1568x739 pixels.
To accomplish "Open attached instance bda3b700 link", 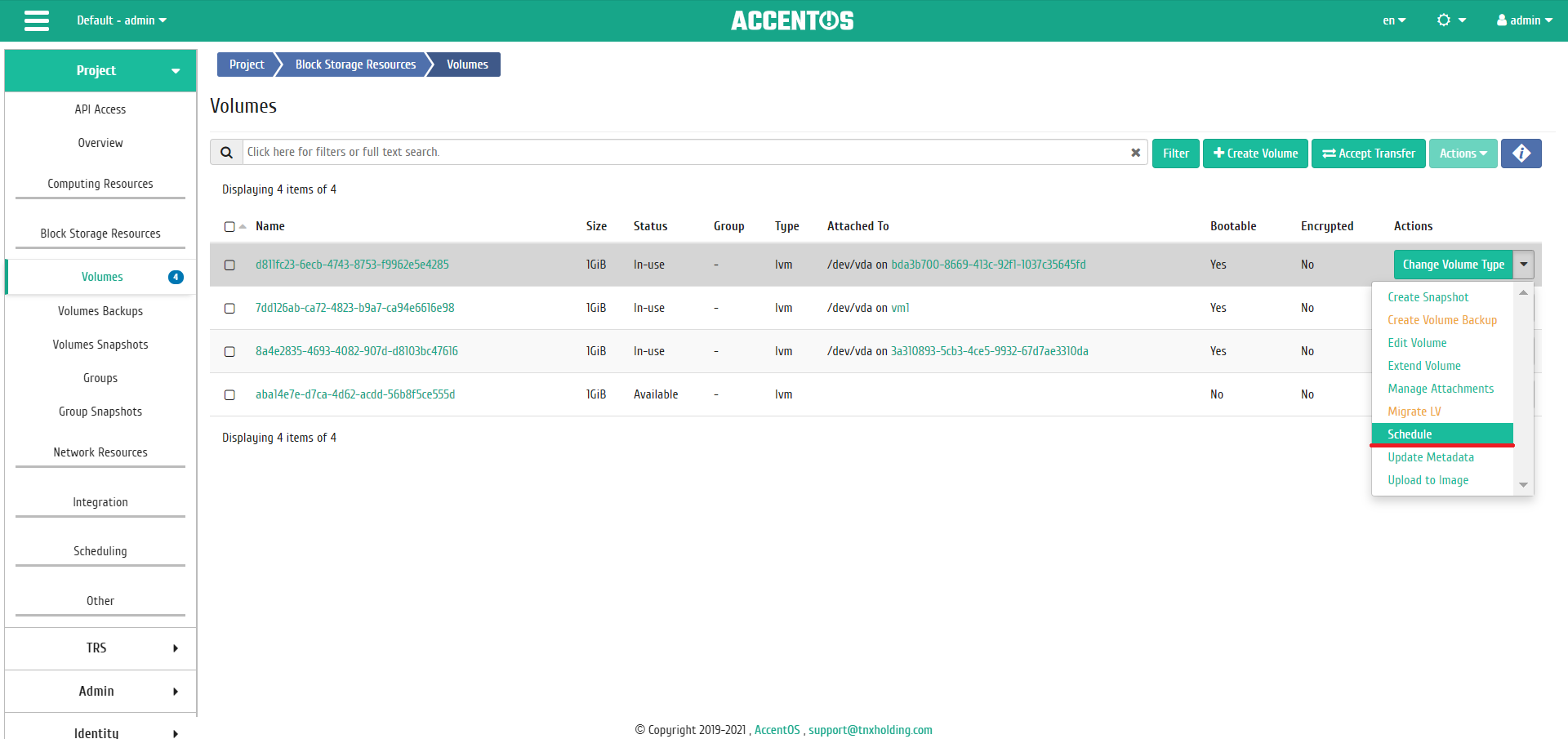I will (x=988, y=265).
